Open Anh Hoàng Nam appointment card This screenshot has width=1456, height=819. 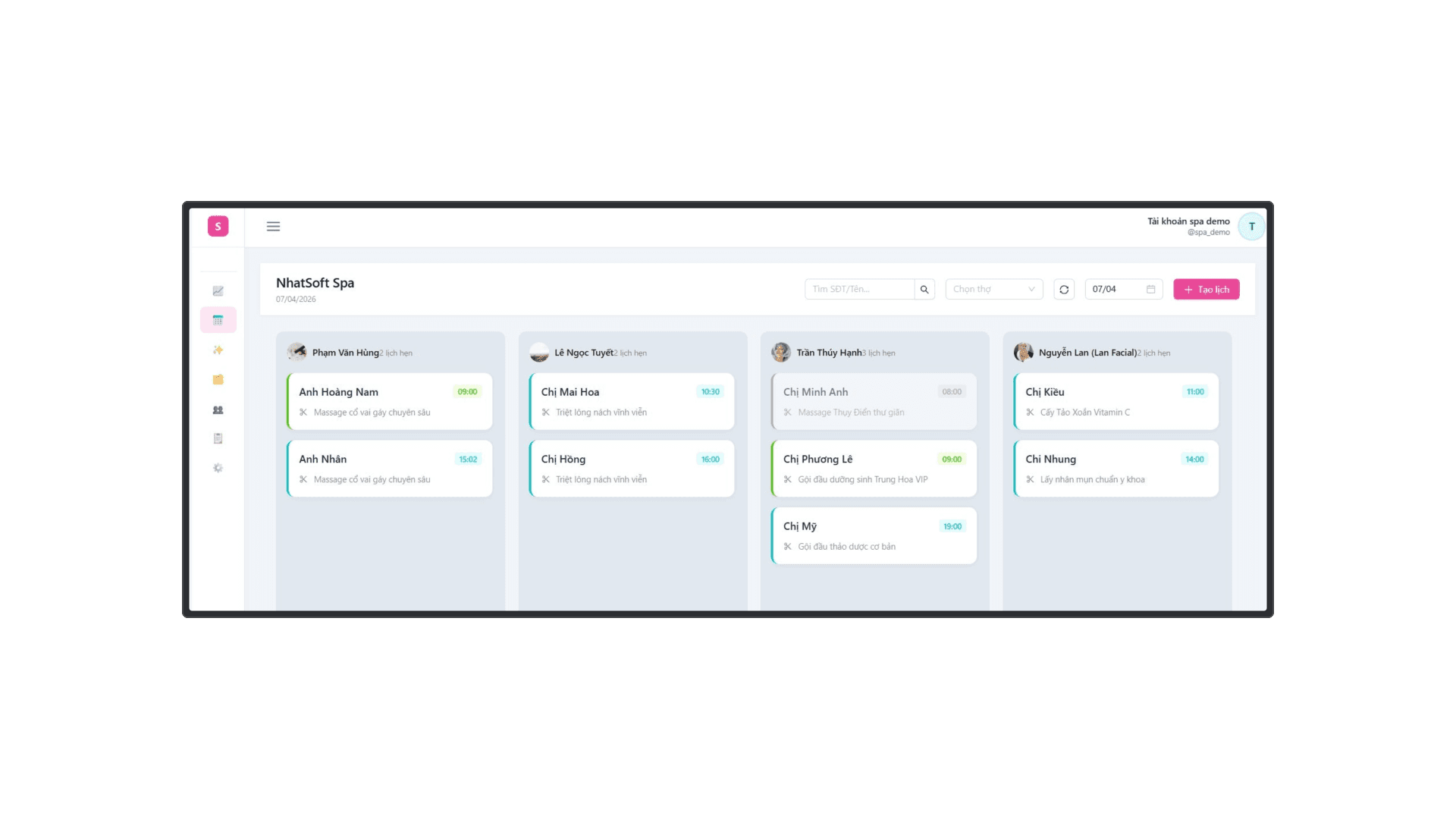(390, 402)
